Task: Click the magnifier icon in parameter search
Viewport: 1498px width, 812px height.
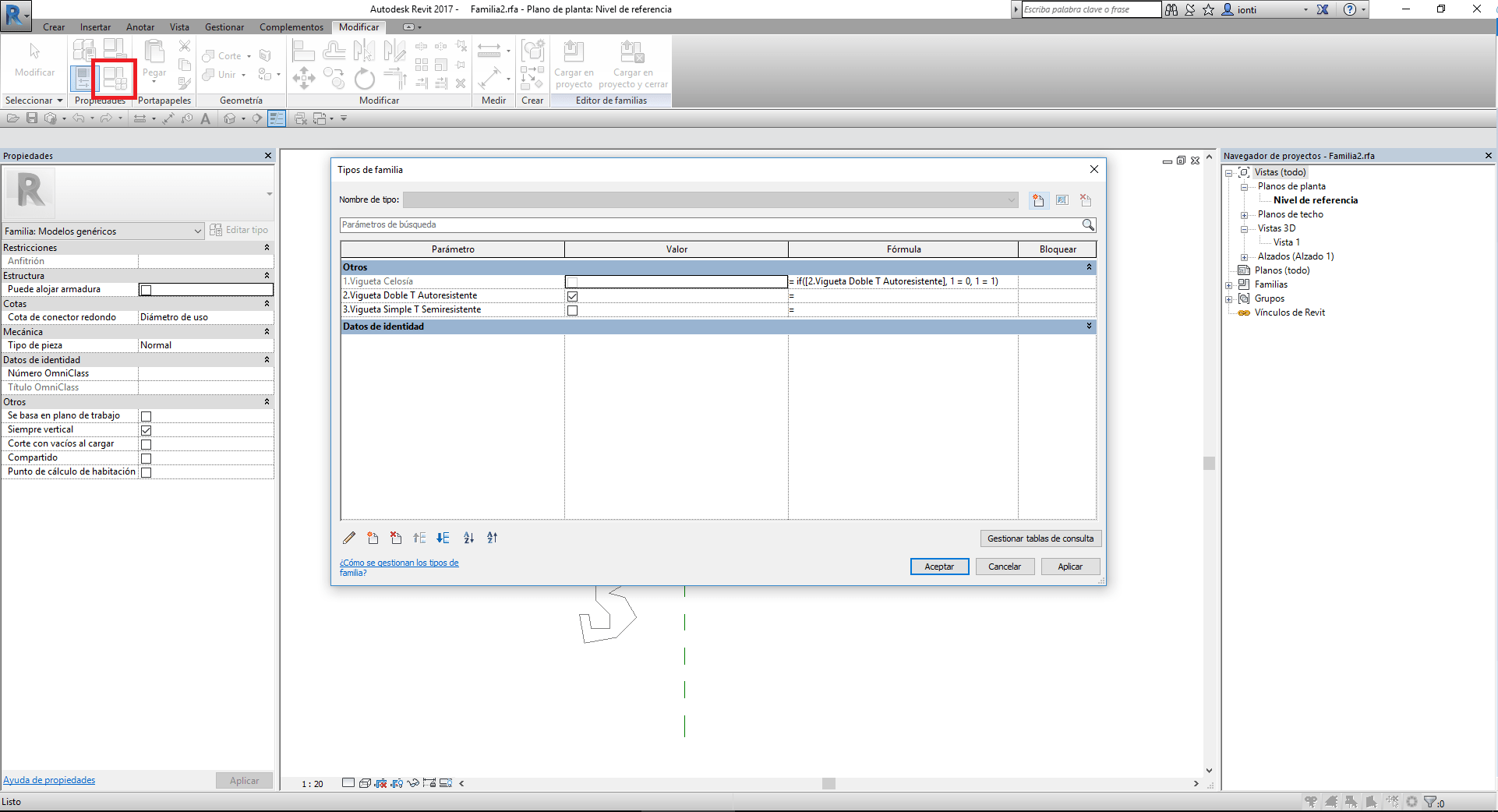Action: 1088,224
